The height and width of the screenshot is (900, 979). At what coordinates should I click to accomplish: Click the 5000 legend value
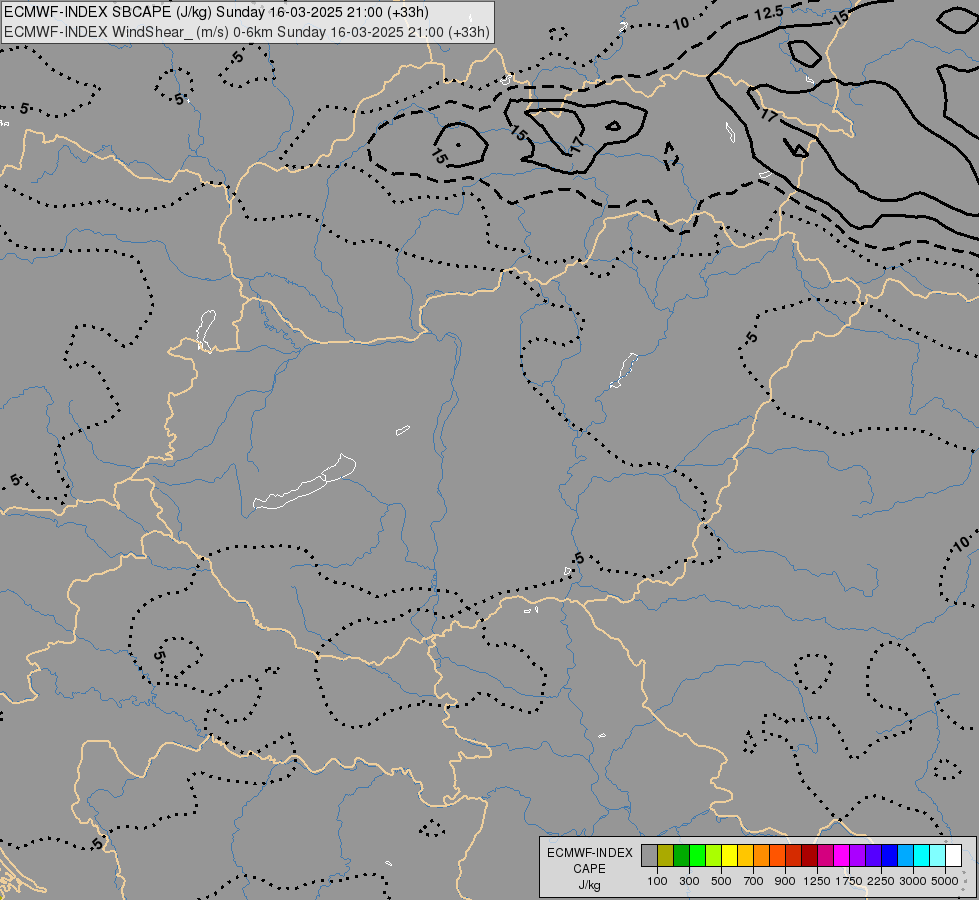coord(945,881)
